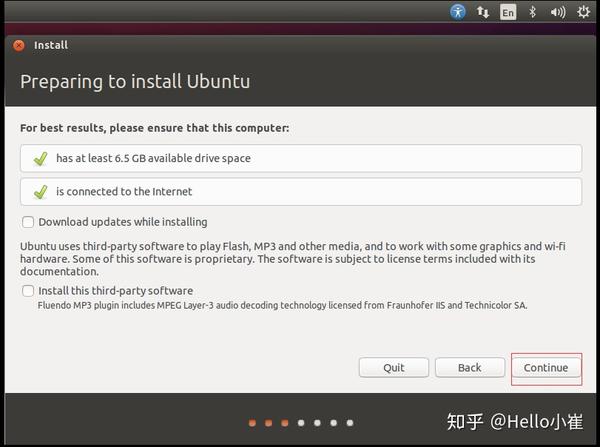The image size is (600, 447).
Task: Click the drive space green checkmark
Action: [41, 158]
